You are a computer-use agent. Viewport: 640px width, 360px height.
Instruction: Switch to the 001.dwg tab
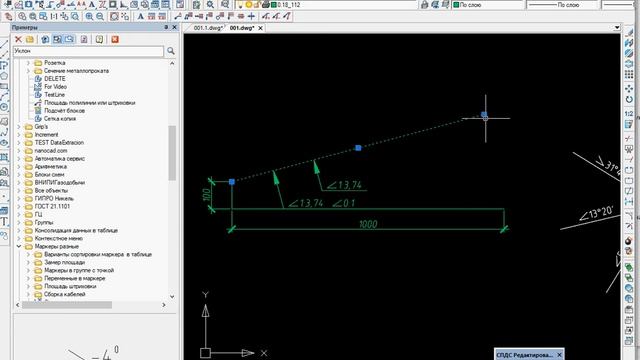[x=242, y=28]
